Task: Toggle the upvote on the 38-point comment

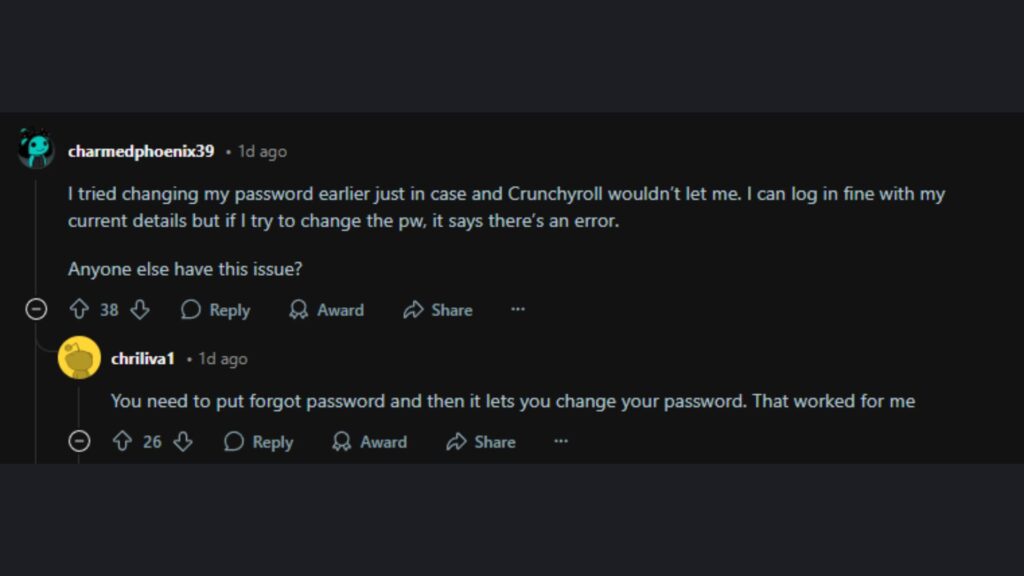Action: point(77,310)
